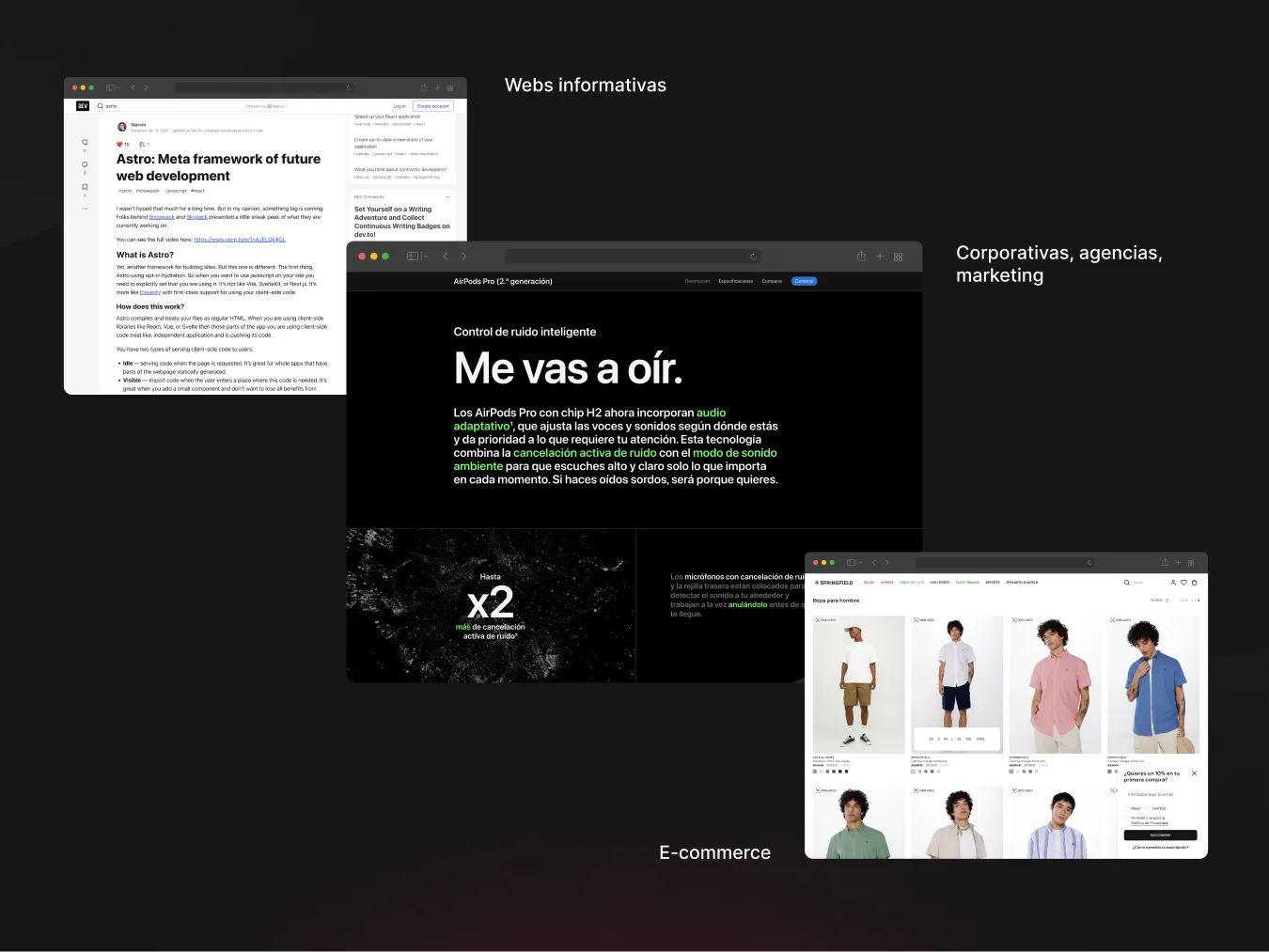Reload the AirPods page in address bar
The image size is (1269, 952).
753,256
